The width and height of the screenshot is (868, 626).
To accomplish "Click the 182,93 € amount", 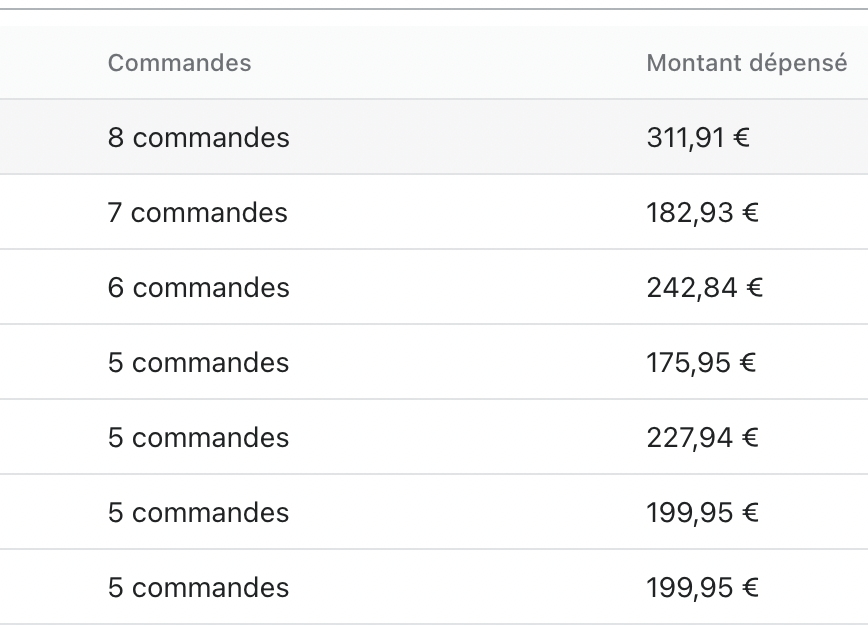I will [x=702, y=213].
